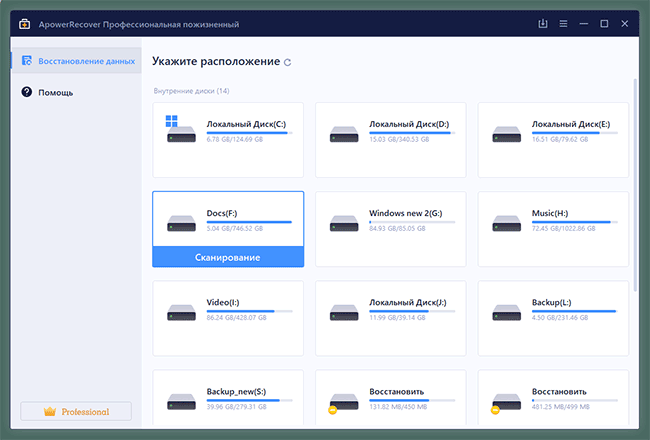Click the crown icon on Professional button

(x=50, y=411)
